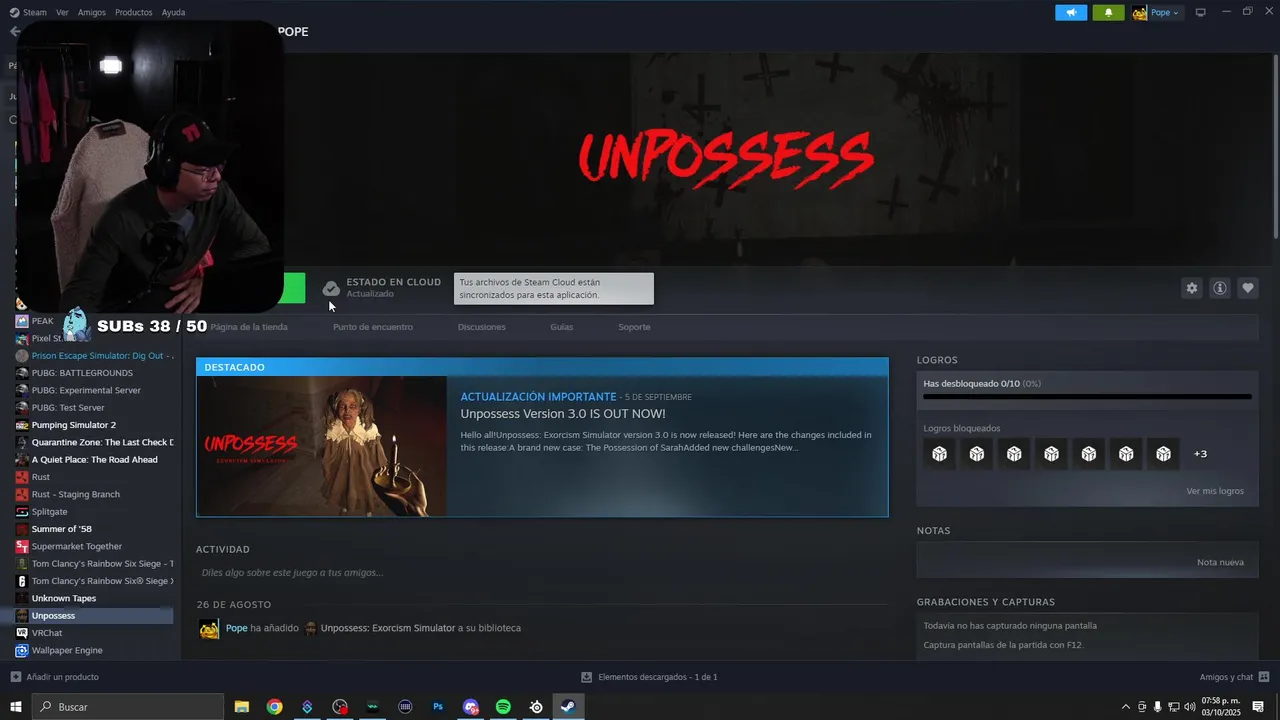Open Chrome from the taskbar

(274, 707)
